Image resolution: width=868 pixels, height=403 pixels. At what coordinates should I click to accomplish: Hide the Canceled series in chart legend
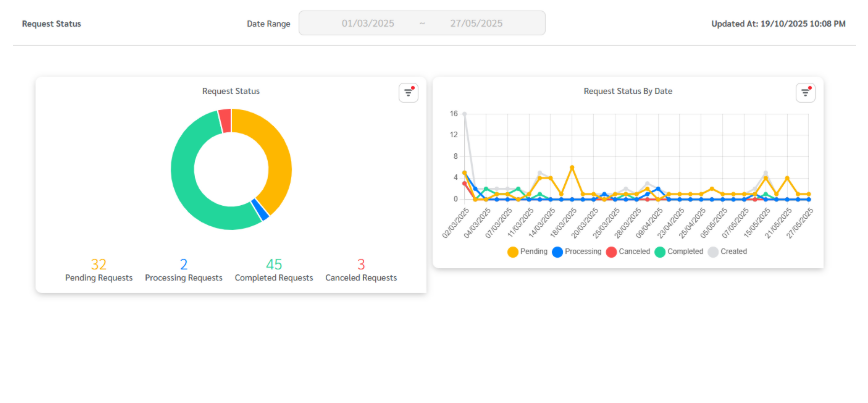click(629, 252)
